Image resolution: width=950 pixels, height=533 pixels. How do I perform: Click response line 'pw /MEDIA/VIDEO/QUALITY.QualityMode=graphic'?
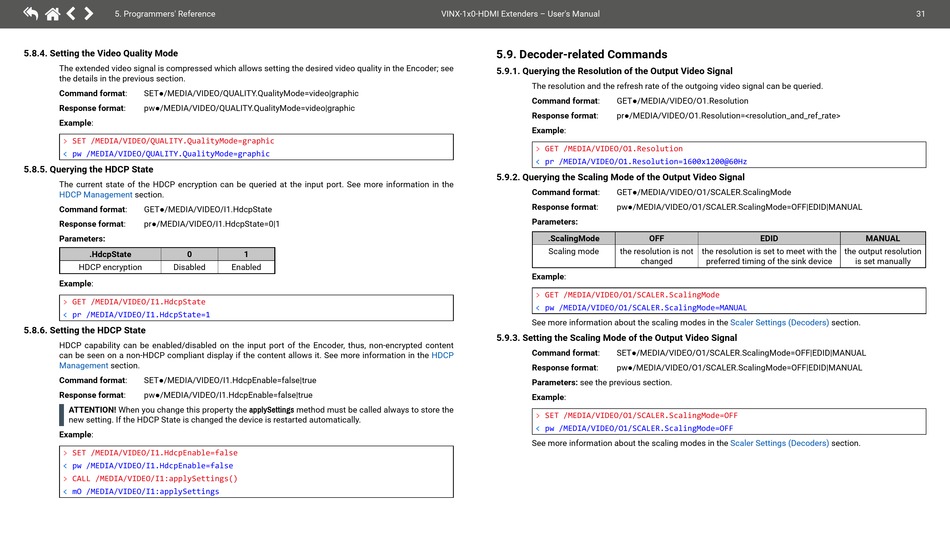click(x=171, y=154)
